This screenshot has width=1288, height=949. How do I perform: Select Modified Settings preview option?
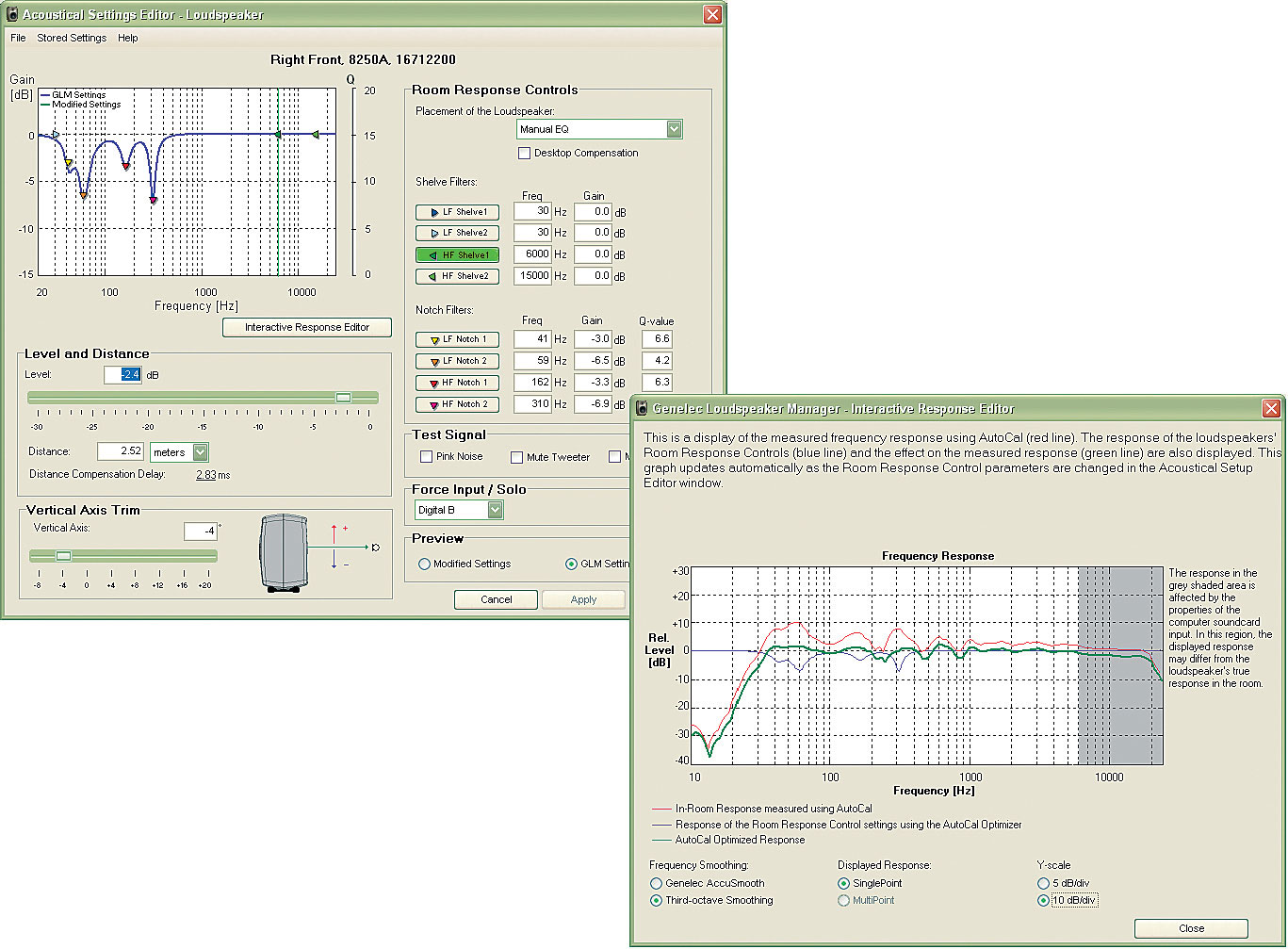424,564
